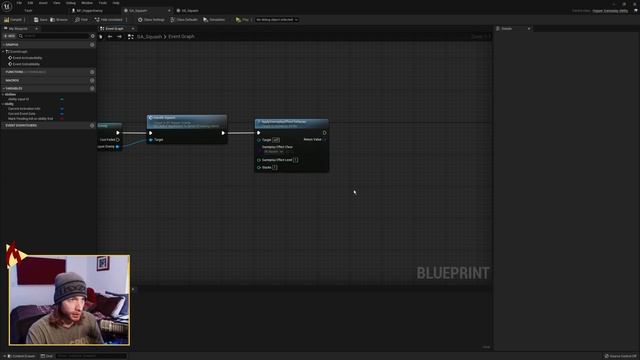Switch to the BP_ blueprint tab

(x=90, y=11)
